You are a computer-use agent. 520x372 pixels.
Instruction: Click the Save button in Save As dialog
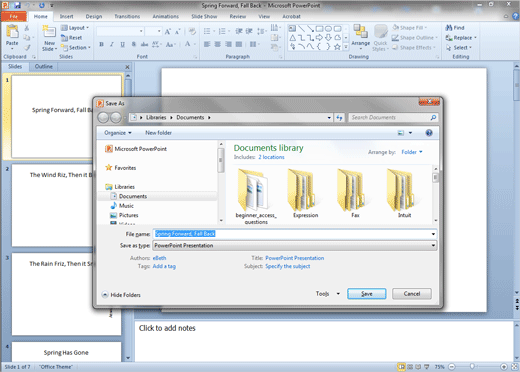pos(367,294)
